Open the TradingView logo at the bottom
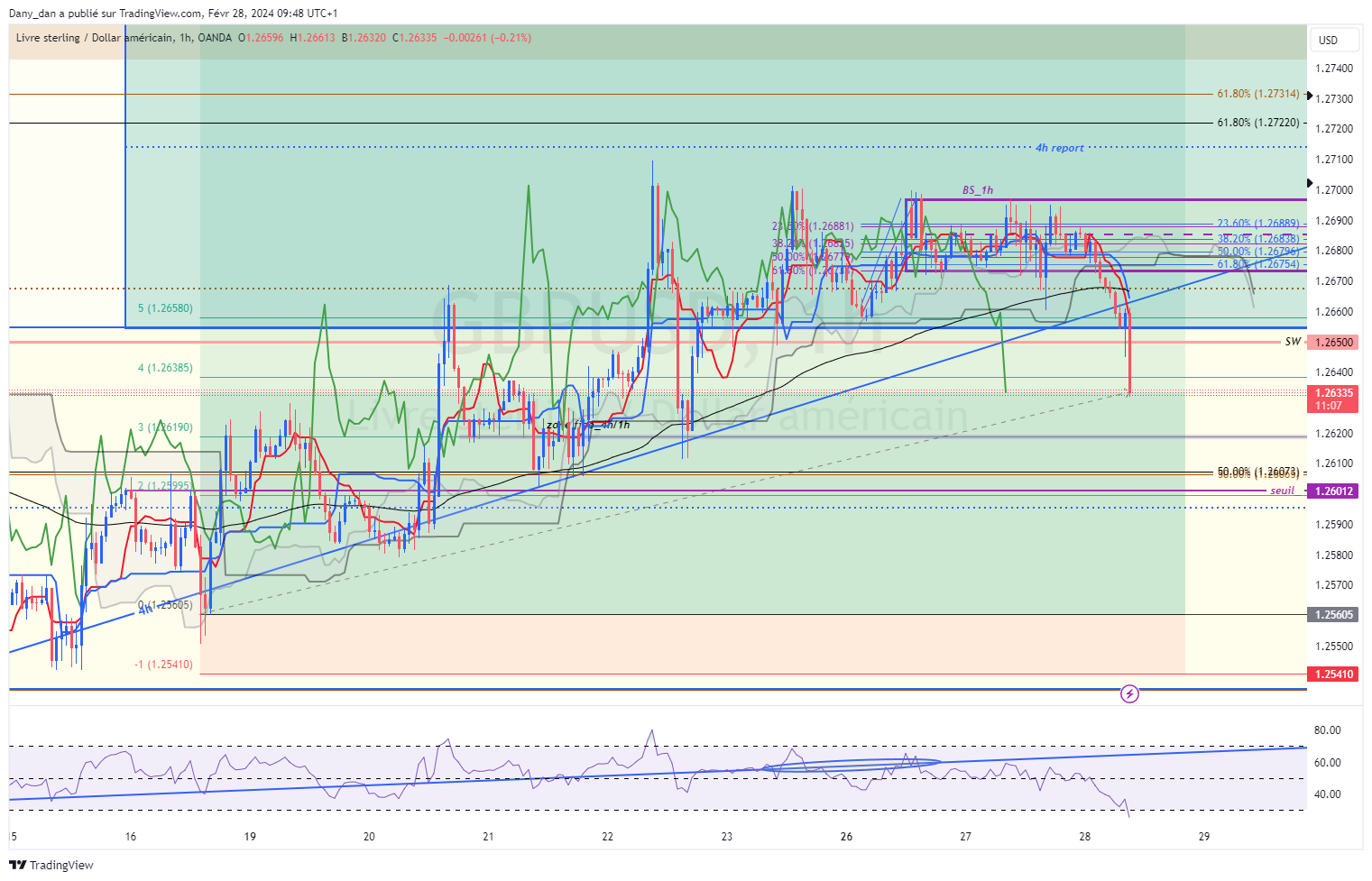1372x881 pixels. pos(51,865)
